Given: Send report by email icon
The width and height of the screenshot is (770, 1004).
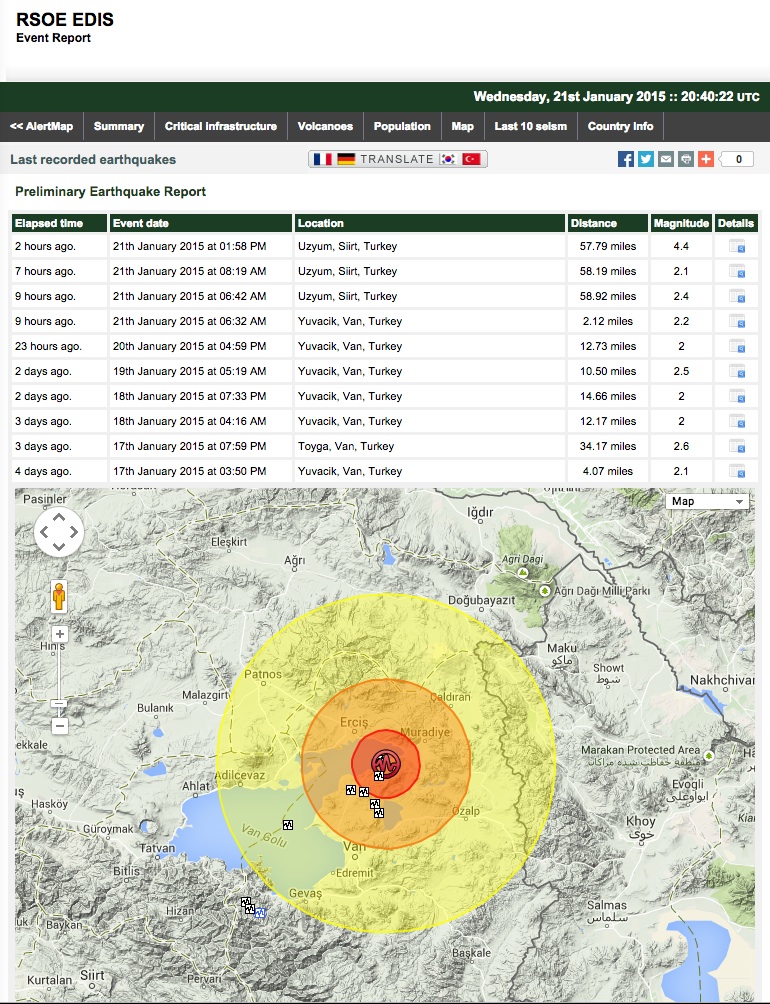Looking at the screenshot, I should (666, 159).
